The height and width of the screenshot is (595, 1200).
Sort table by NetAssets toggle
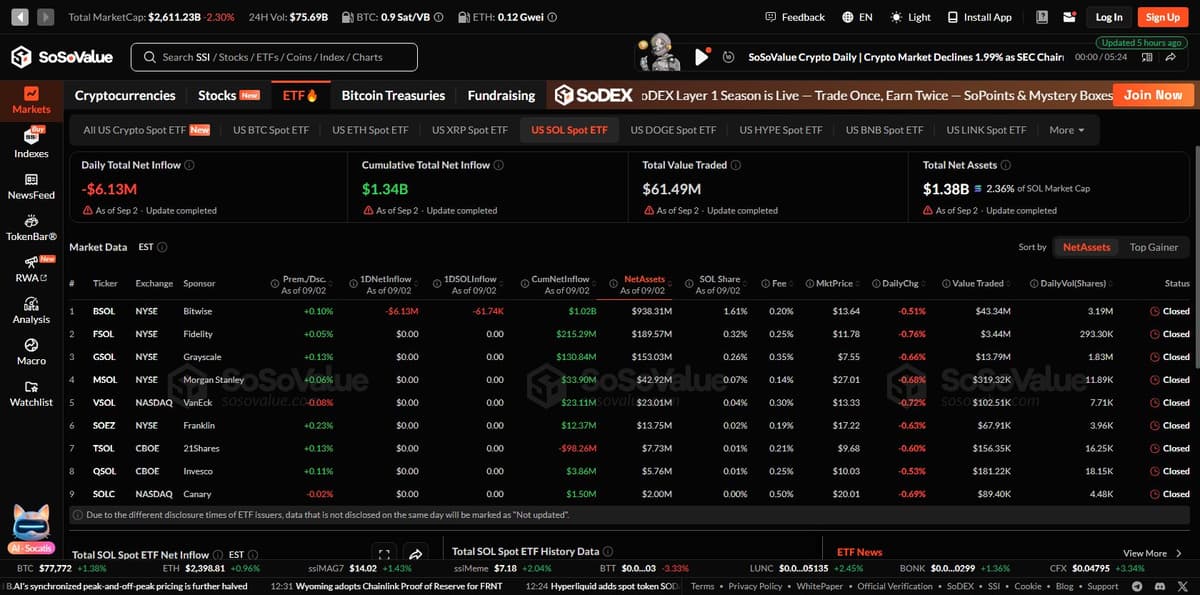click(x=1086, y=247)
